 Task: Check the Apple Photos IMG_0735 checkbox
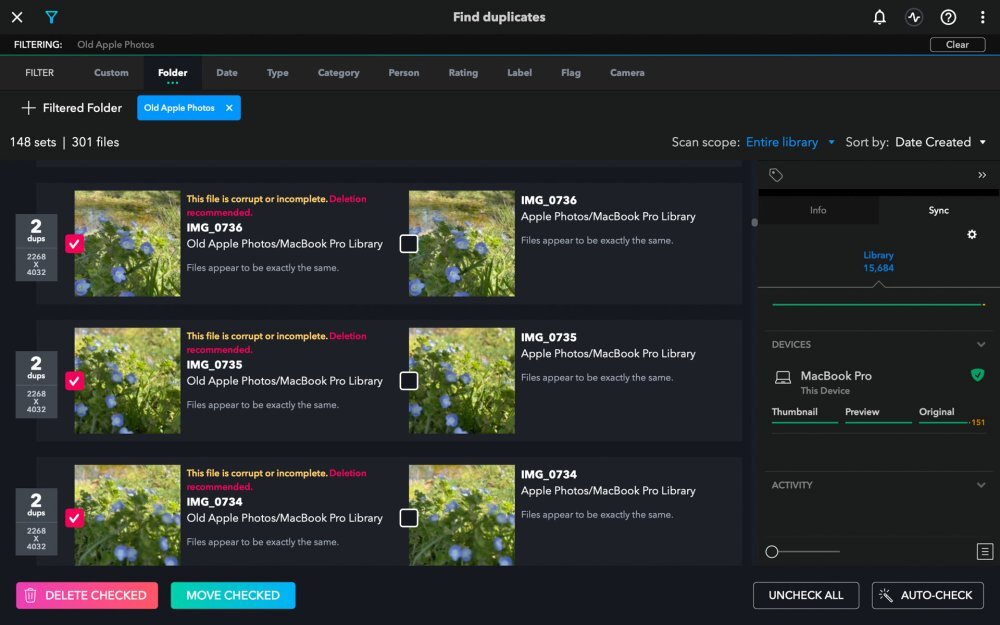pos(408,380)
